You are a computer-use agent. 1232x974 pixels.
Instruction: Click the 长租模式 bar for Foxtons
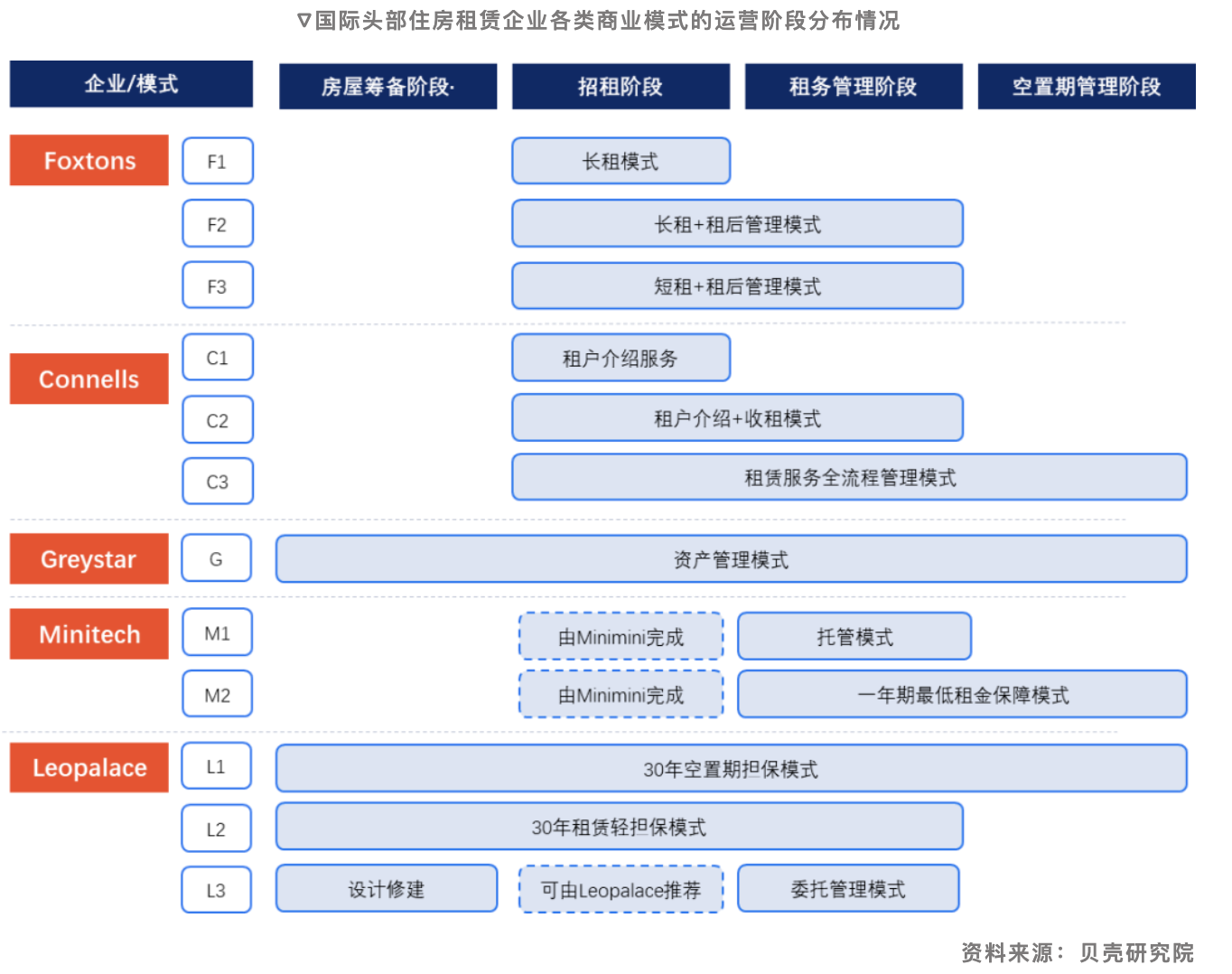click(x=621, y=160)
